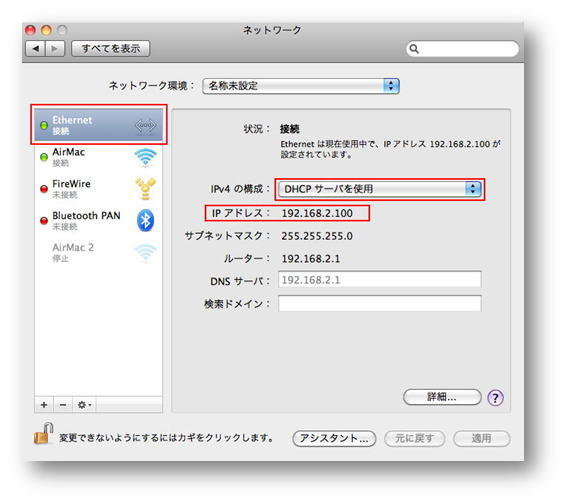This screenshot has height=503, width=566.
Task: Open the IPv4 の構成 DHCP dropdown
Action: (380, 189)
